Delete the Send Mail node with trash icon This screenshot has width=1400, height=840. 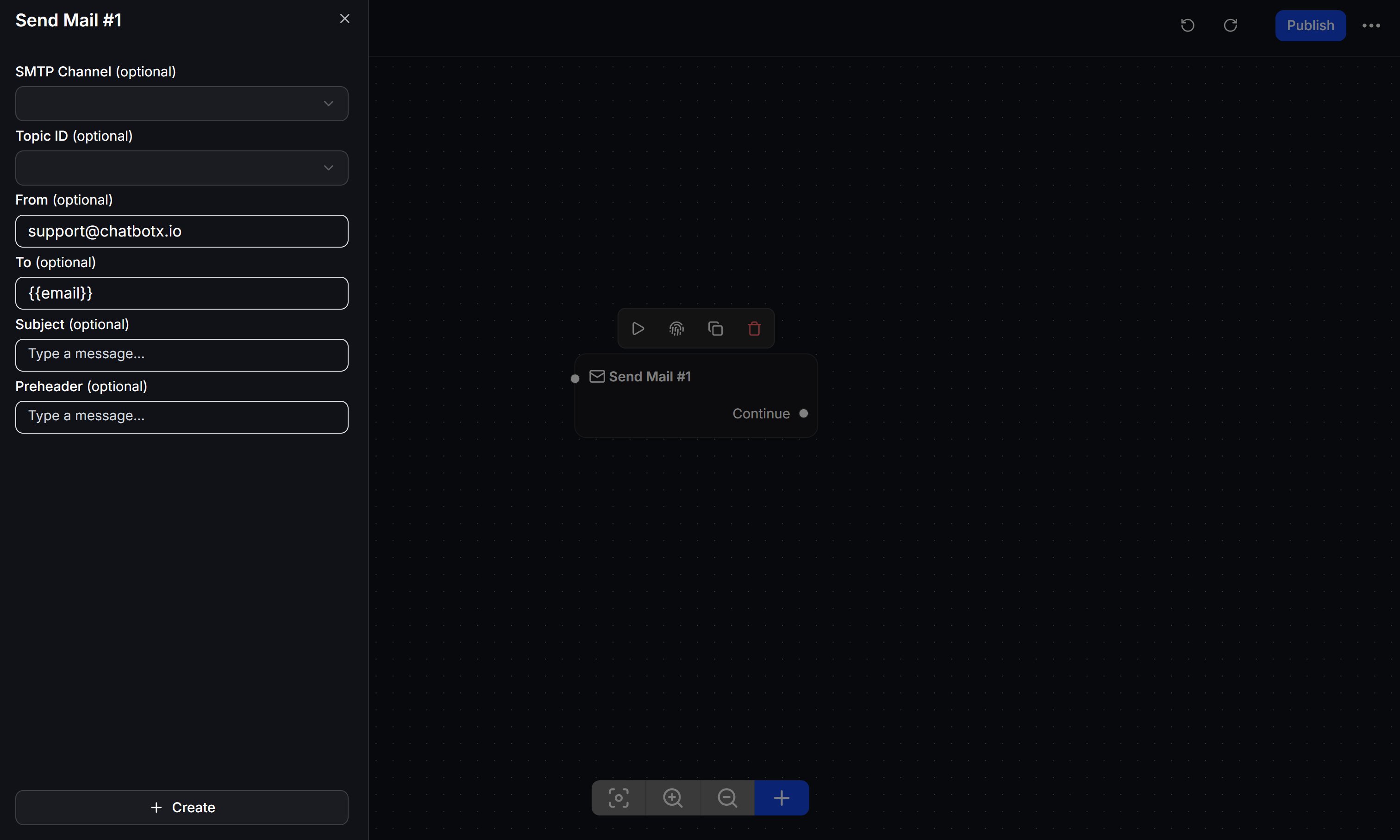[x=754, y=328]
